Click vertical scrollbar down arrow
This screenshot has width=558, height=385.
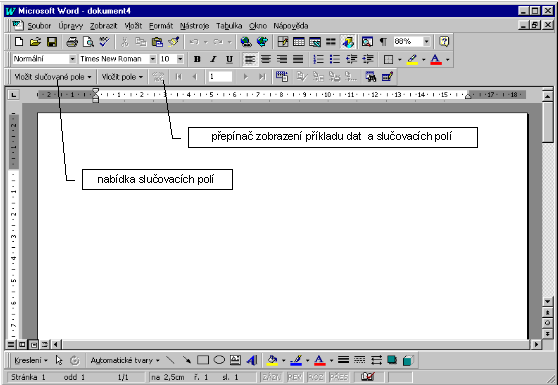coord(547,301)
